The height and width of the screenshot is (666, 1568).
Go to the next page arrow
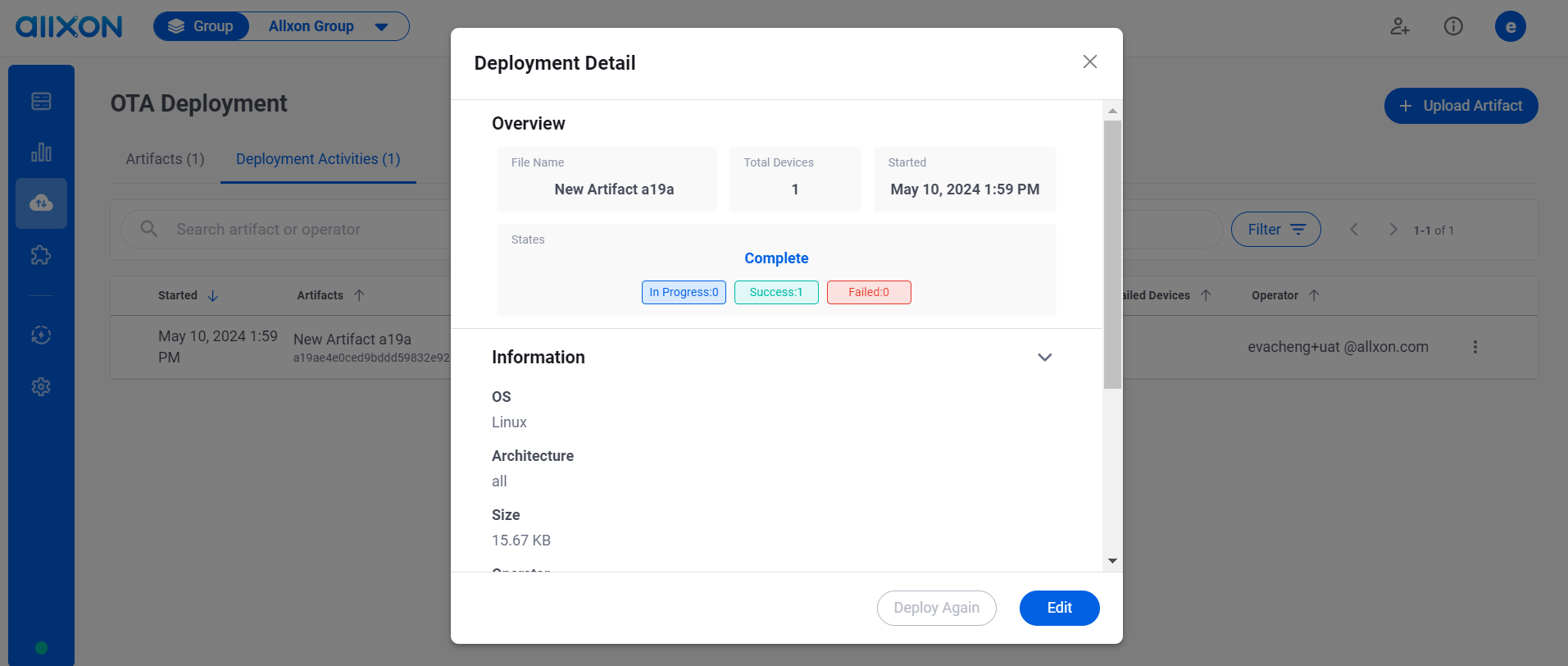coord(1393,230)
